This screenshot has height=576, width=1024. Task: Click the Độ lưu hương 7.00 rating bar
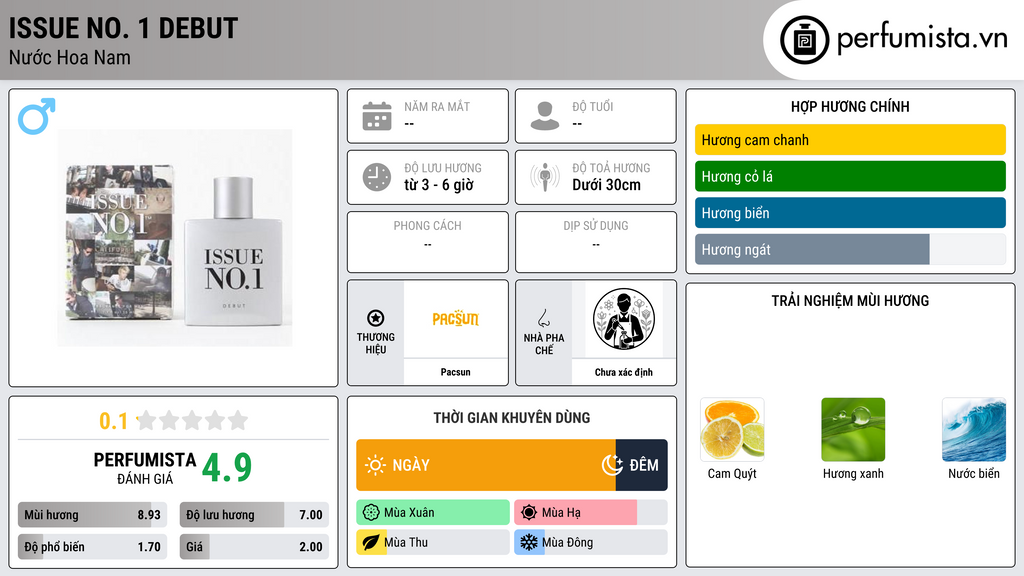click(254, 515)
